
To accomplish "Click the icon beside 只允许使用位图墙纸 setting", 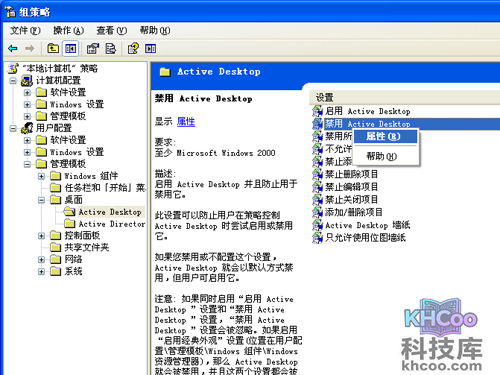I will pos(317,238).
